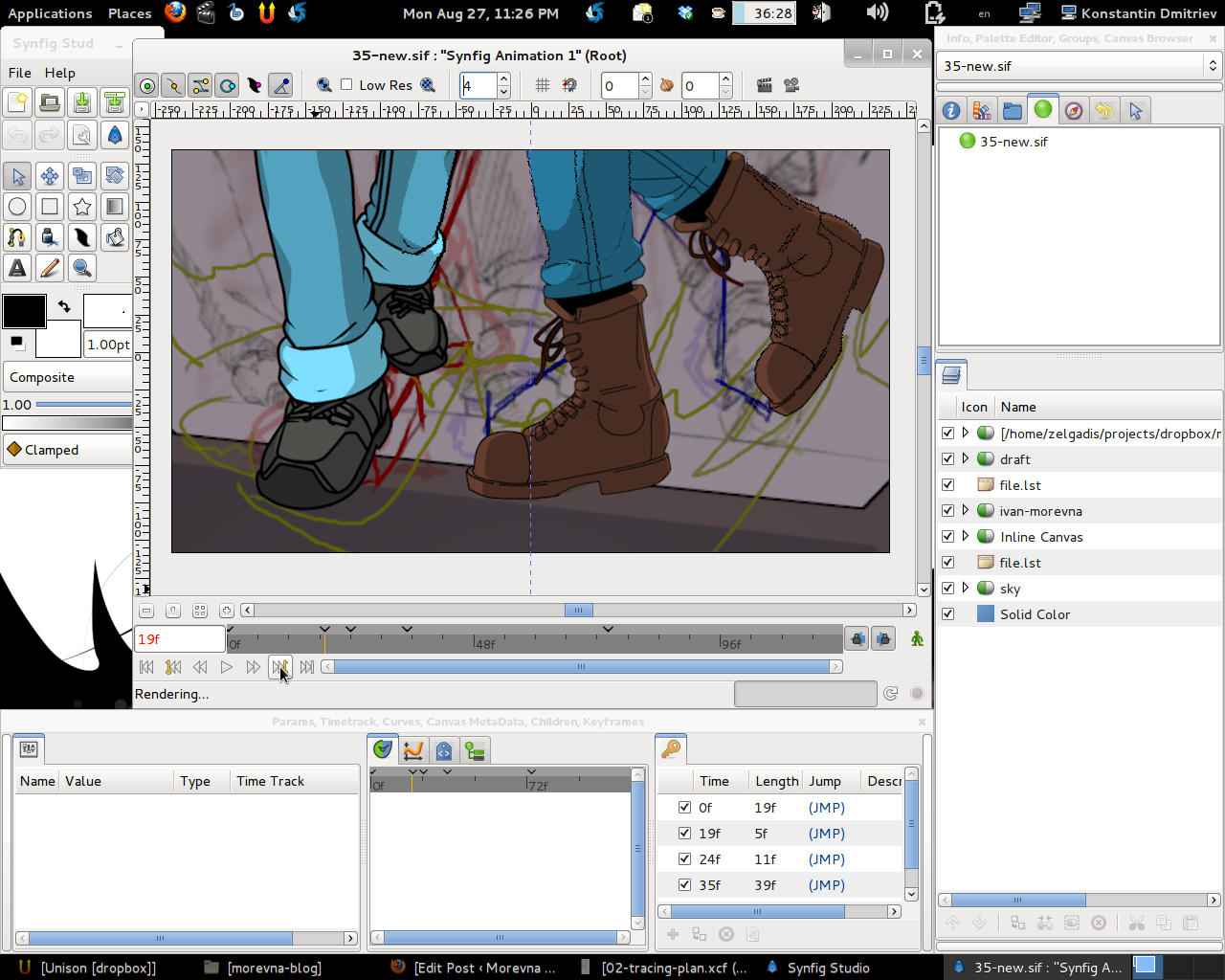The height and width of the screenshot is (980, 1225).
Task: Select the Sketch pencil tool
Action: pos(50,268)
